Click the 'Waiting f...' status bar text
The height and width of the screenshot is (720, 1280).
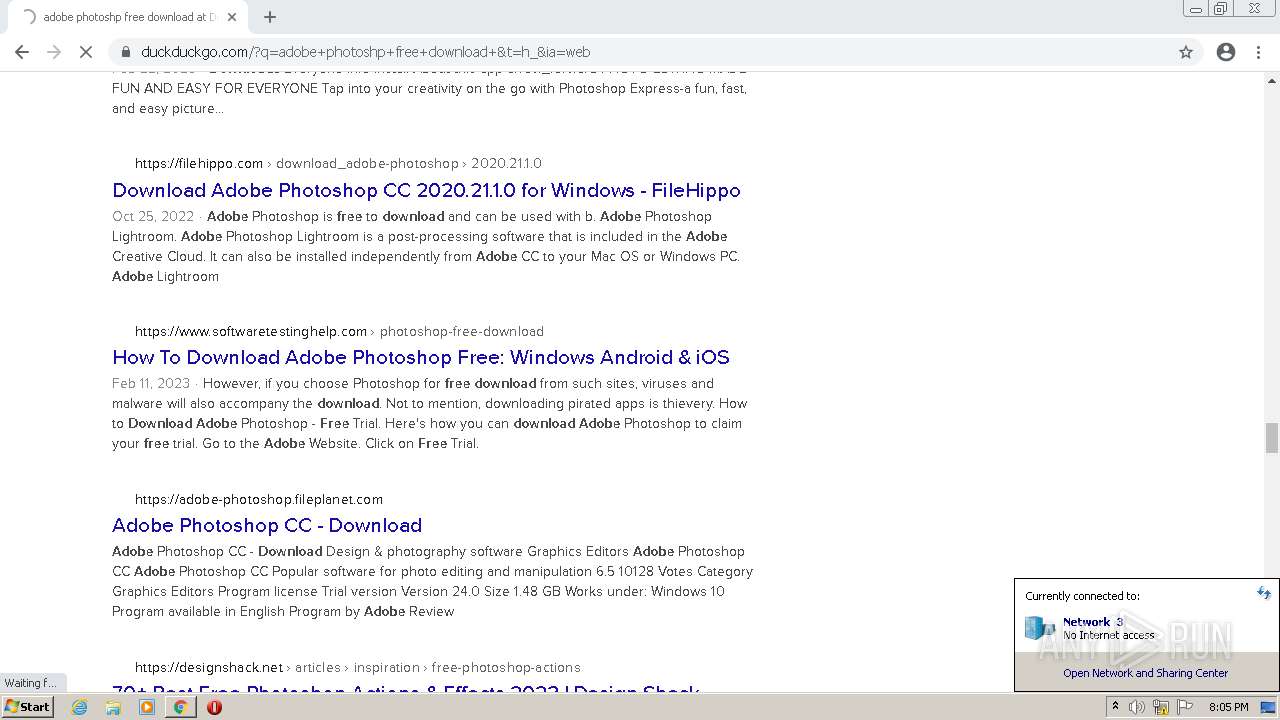coord(29,683)
